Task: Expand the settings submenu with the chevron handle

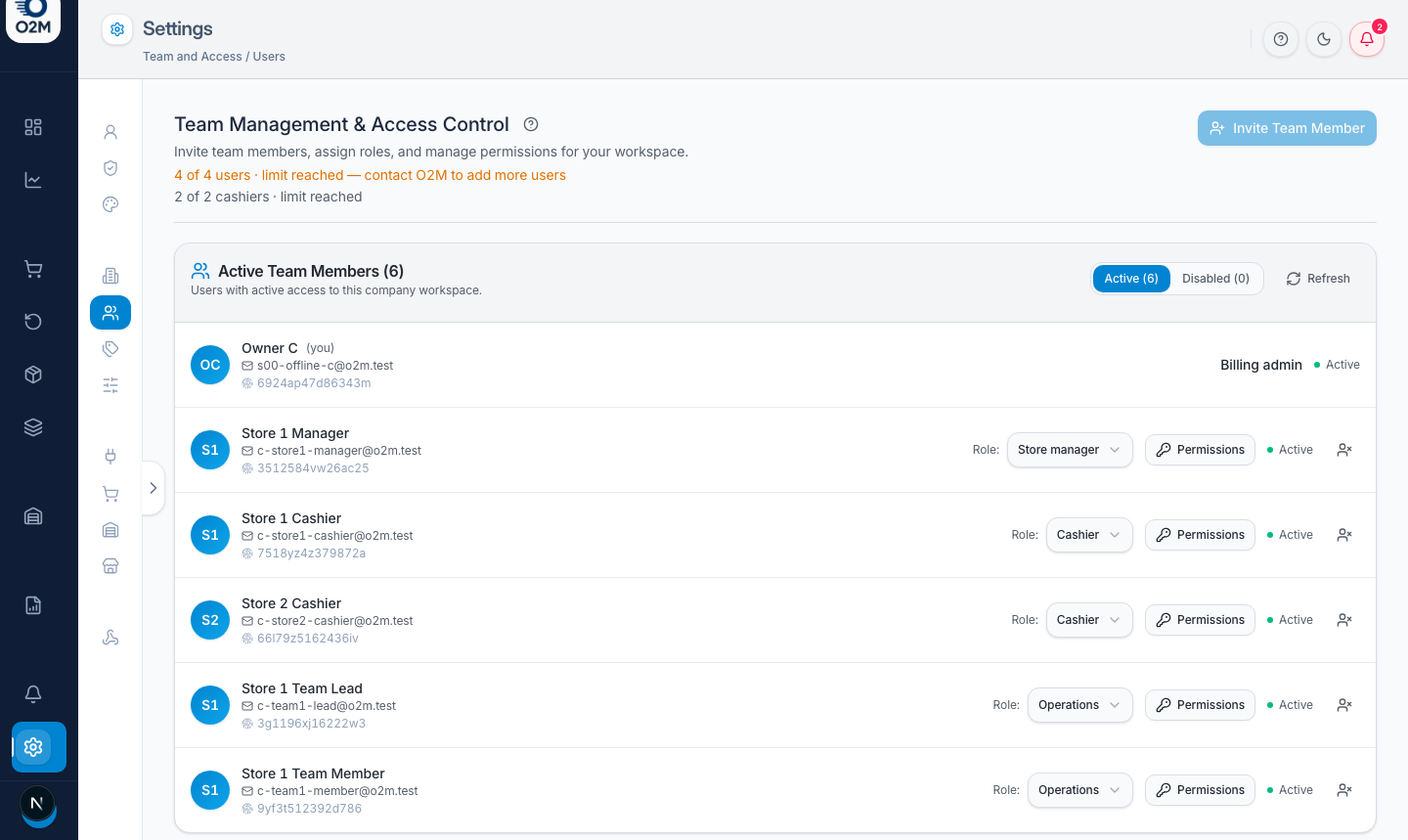Action: 153,488
